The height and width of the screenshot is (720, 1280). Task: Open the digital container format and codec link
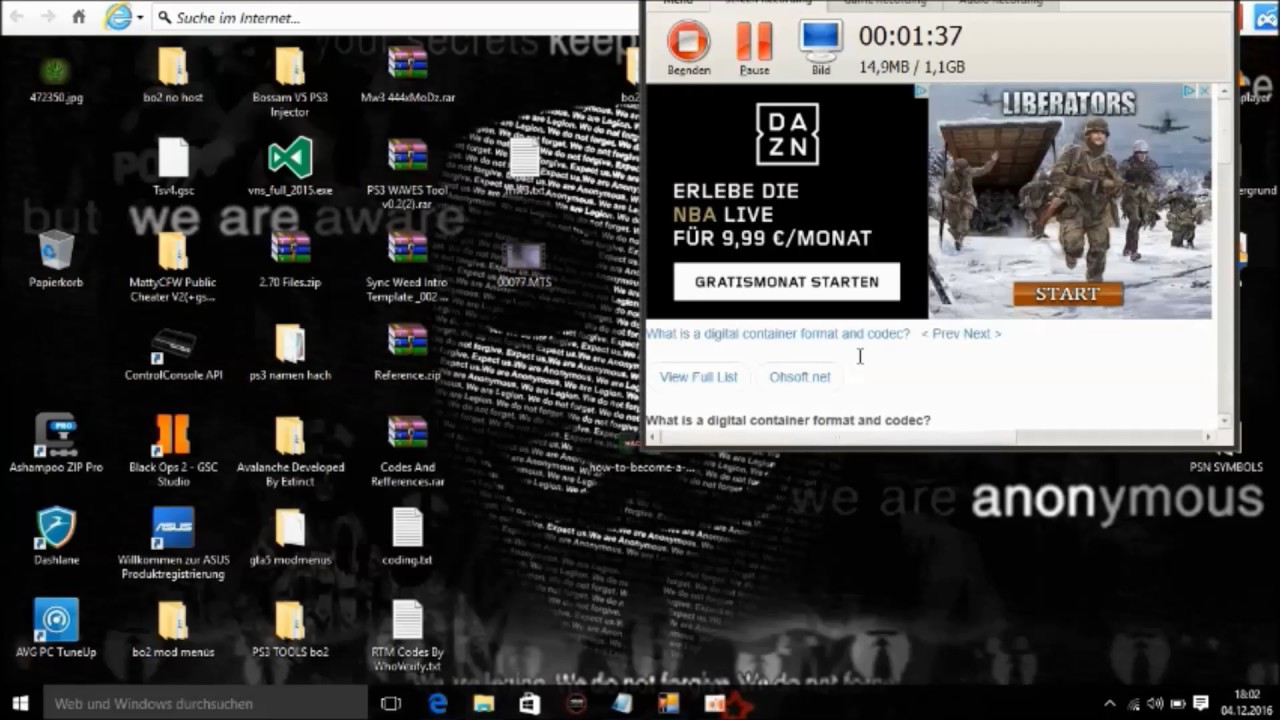tap(778, 334)
